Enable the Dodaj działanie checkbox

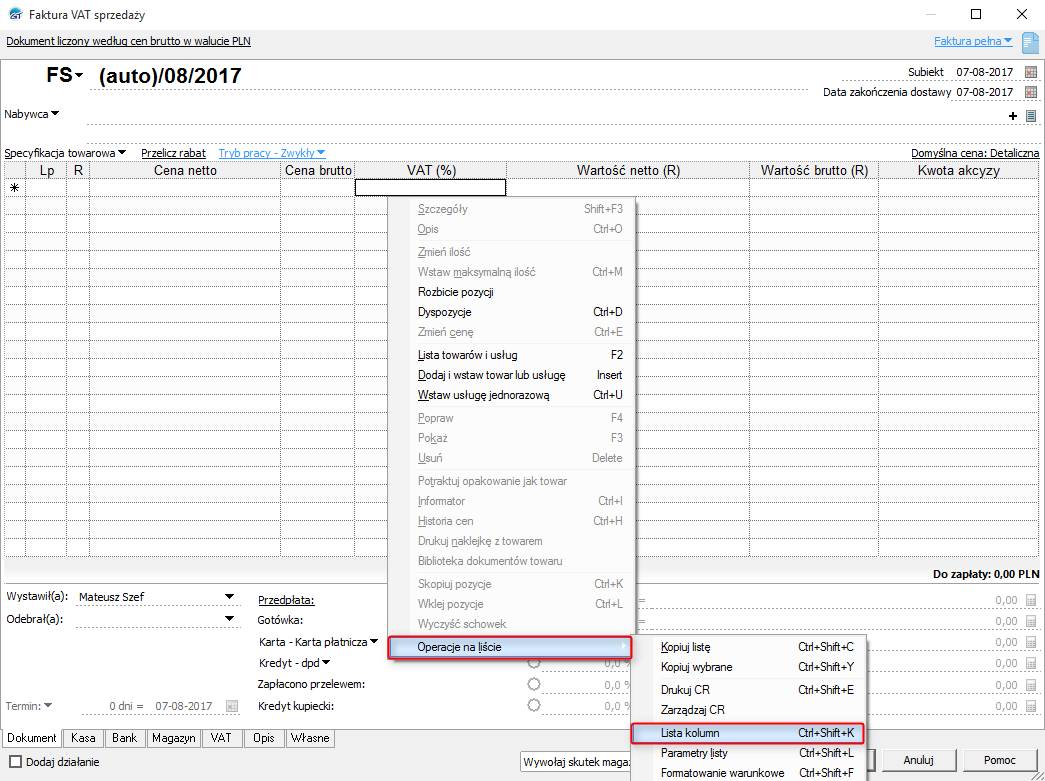[x=15, y=762]
